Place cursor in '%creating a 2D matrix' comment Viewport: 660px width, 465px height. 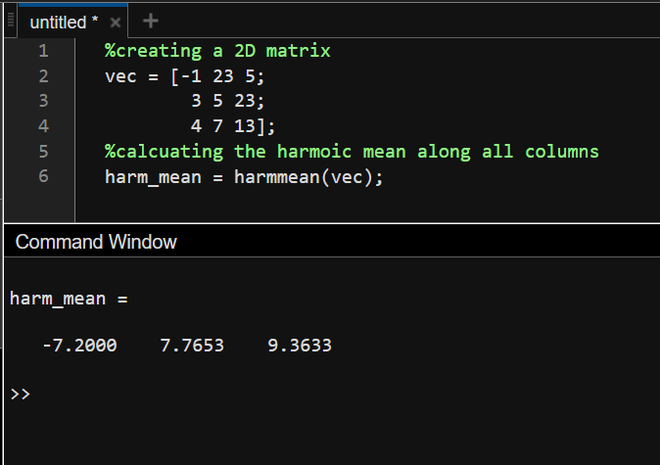coord(217,51)
